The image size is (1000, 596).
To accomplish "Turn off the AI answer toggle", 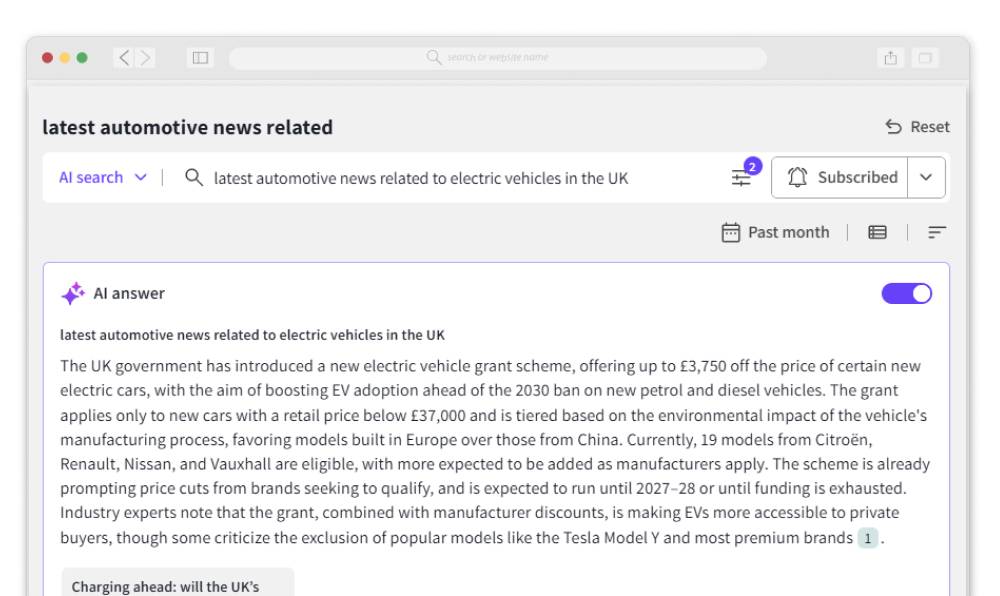I will pyautogui.click(x=906, y=293).
